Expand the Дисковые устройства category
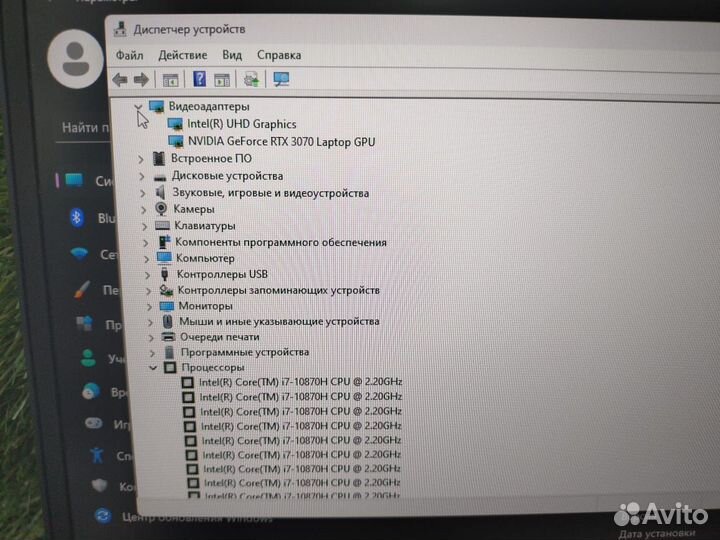The height and width of the screenshot is (540, 720). click(141, 176)
